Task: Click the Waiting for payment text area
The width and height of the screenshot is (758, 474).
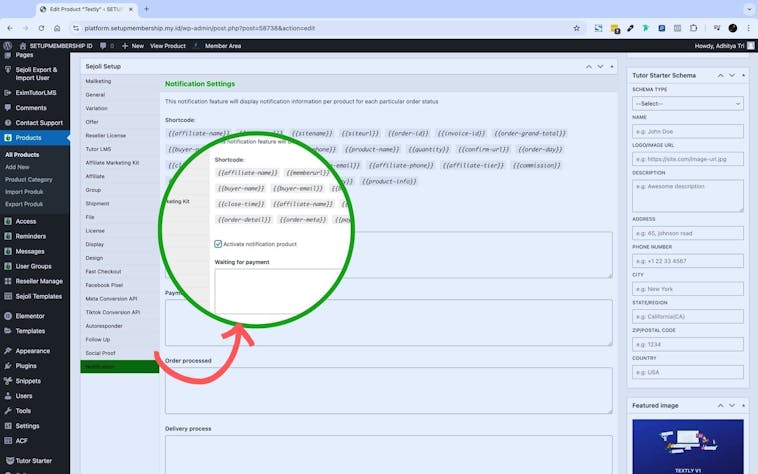Action: click(281, 291)
